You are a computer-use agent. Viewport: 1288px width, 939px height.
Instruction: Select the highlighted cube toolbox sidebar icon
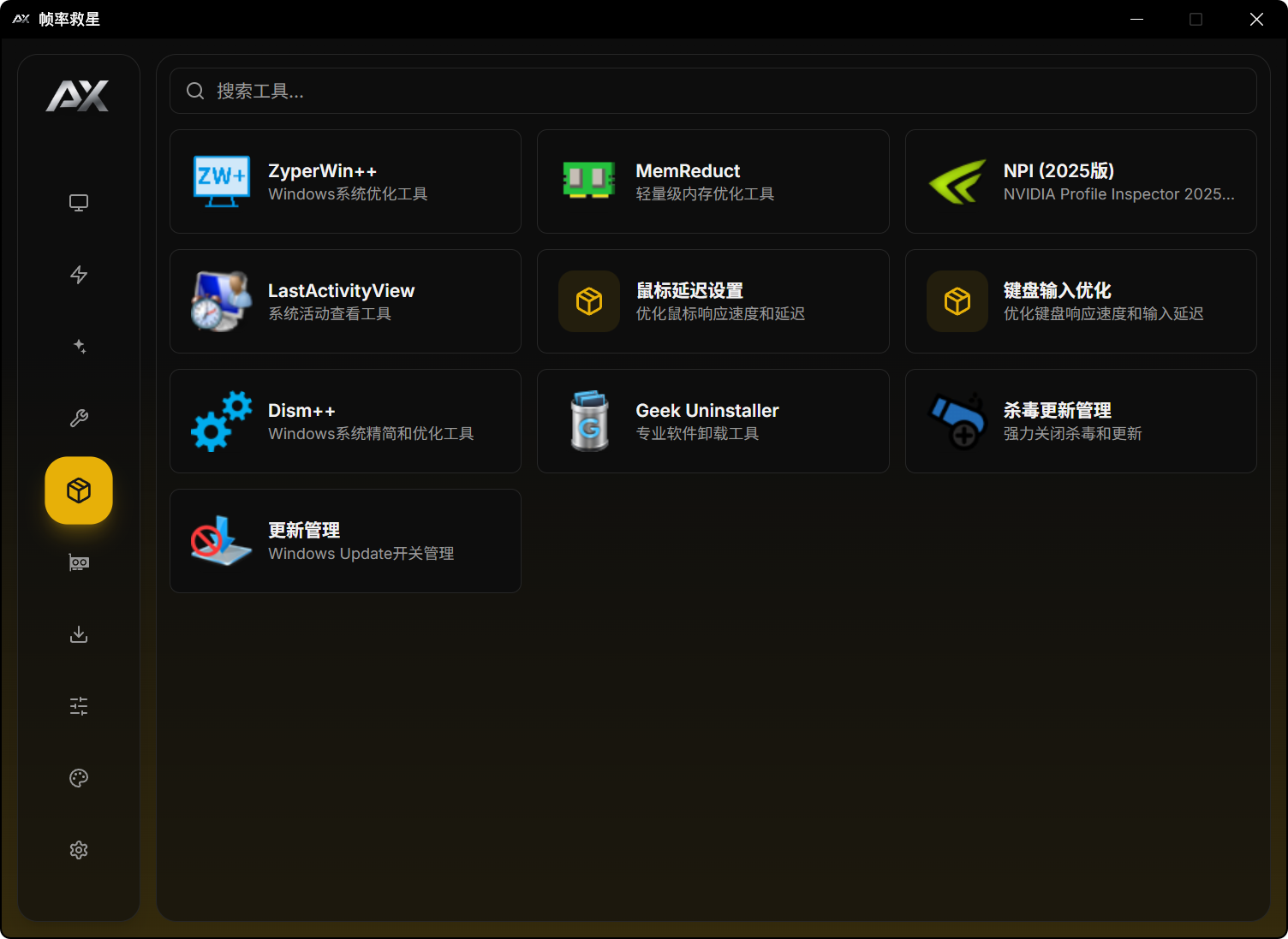(79, 490)
